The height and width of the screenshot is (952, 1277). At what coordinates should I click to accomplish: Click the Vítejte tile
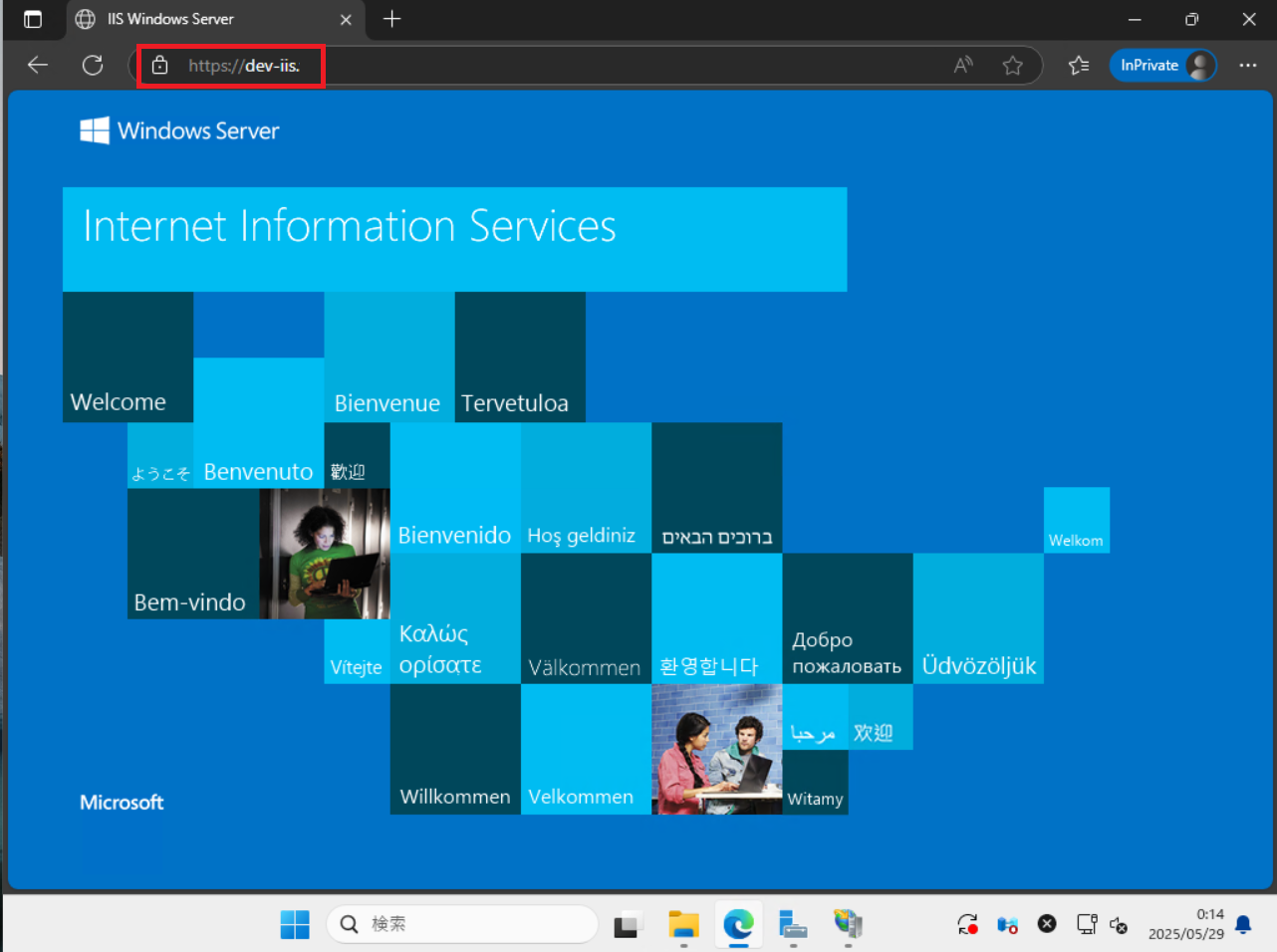pyautogui.click(x=357, y=651)
